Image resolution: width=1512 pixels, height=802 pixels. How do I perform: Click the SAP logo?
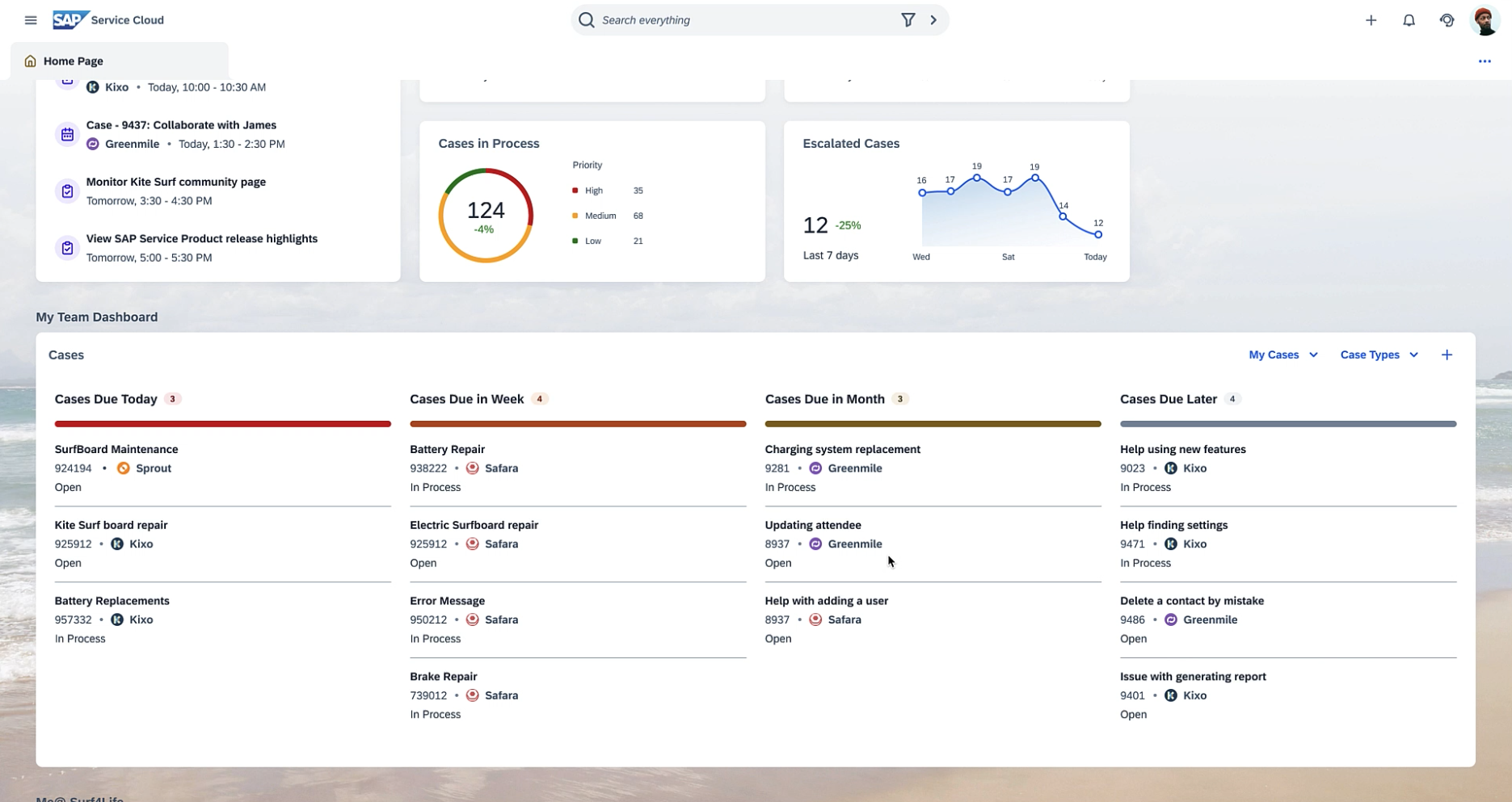tap(69, 20)
